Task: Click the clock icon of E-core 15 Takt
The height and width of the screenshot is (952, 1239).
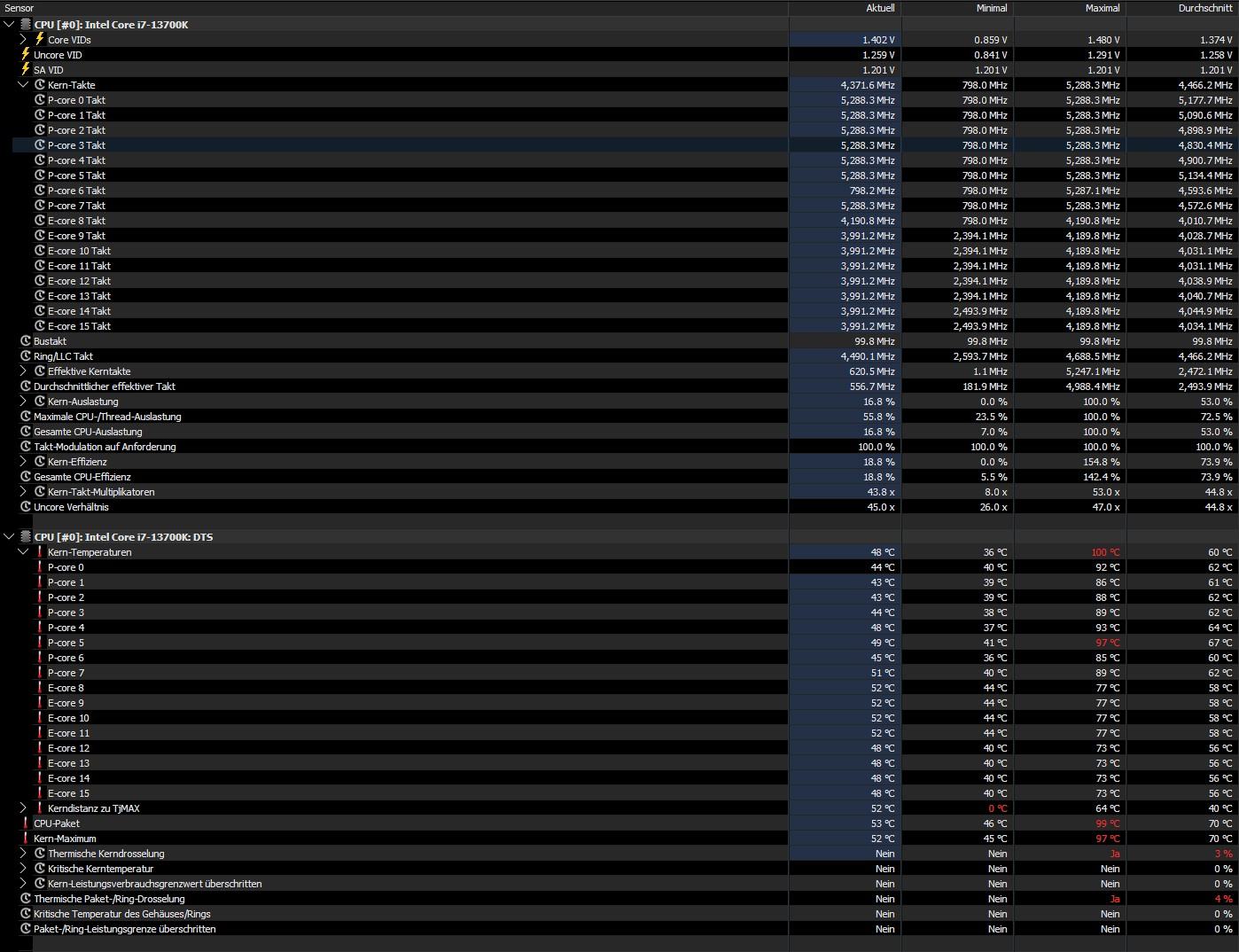Action: (40, 326)
